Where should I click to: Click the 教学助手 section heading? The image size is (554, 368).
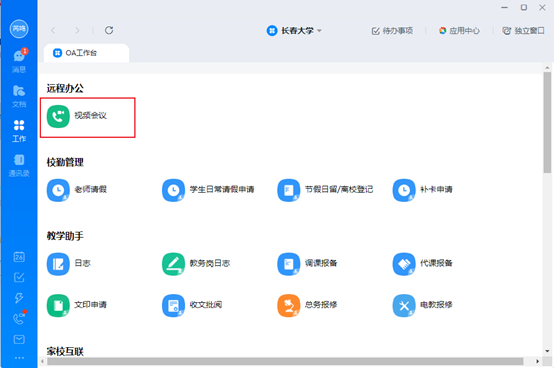click(x=65, y=236)
